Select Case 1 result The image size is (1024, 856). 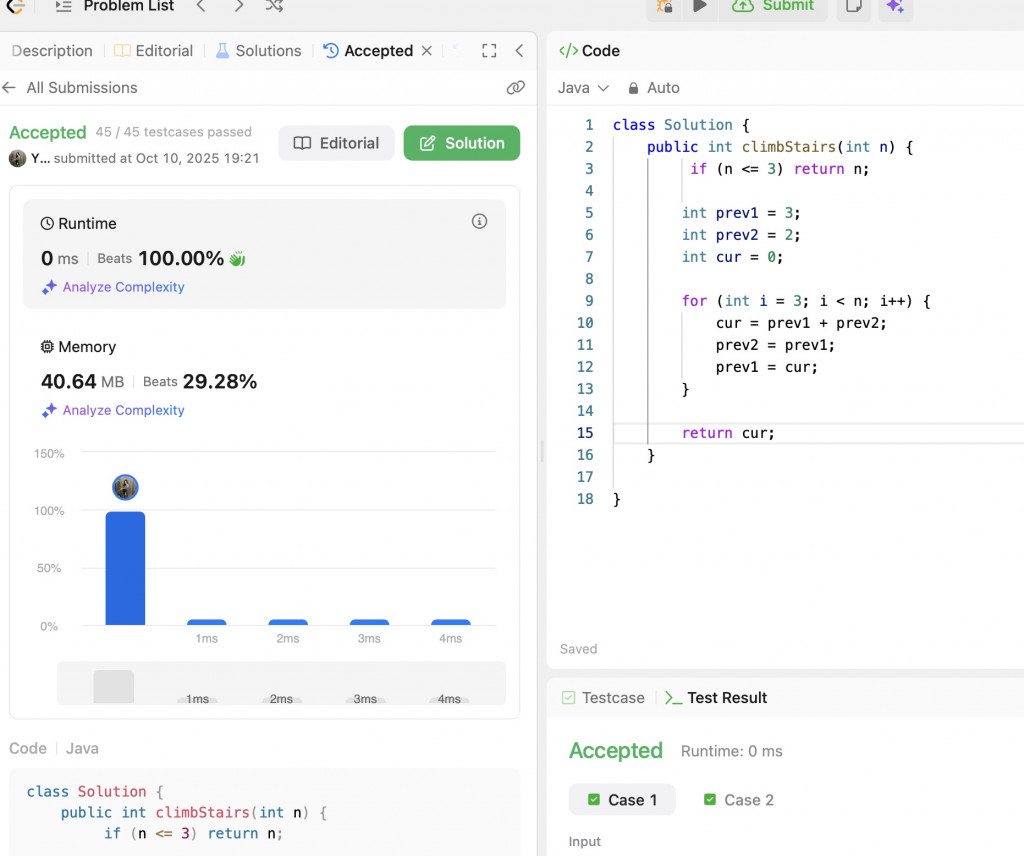point(622,800)
